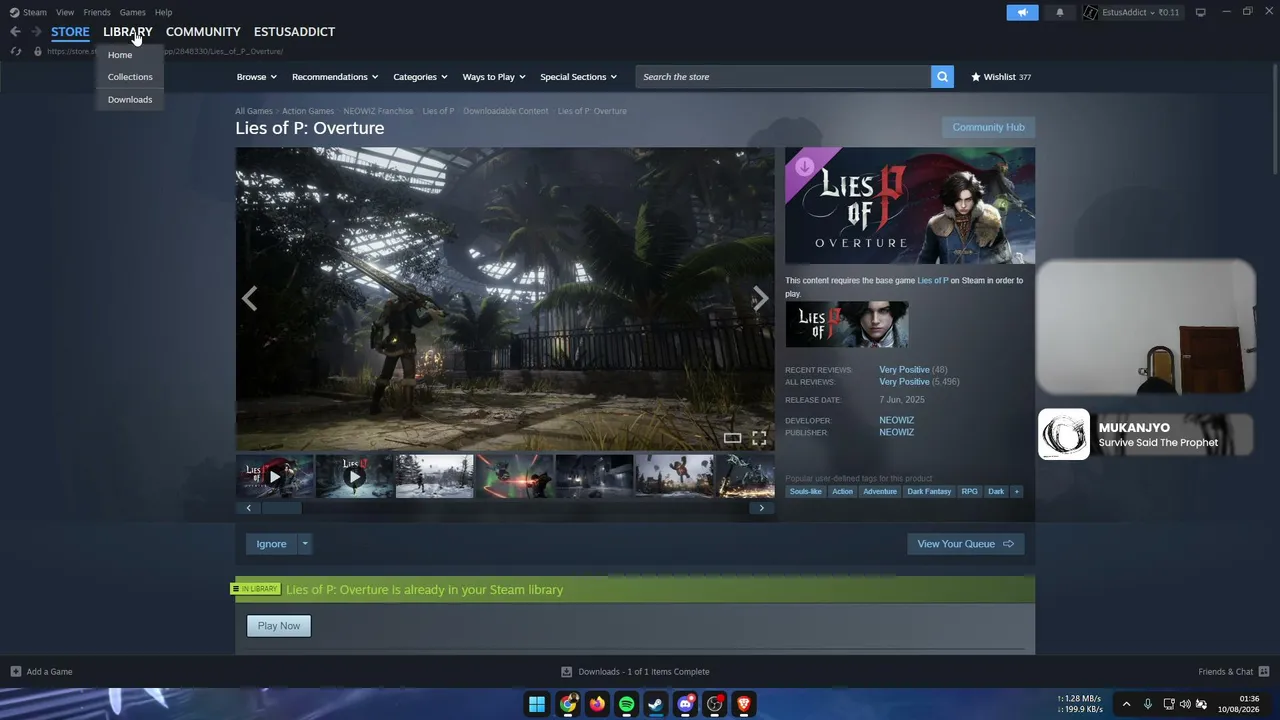Expand the Browse dropdown
Image resolution: width=1280 pixels, height=720 pixels.
pyautogui.click(x=257, y=77)
